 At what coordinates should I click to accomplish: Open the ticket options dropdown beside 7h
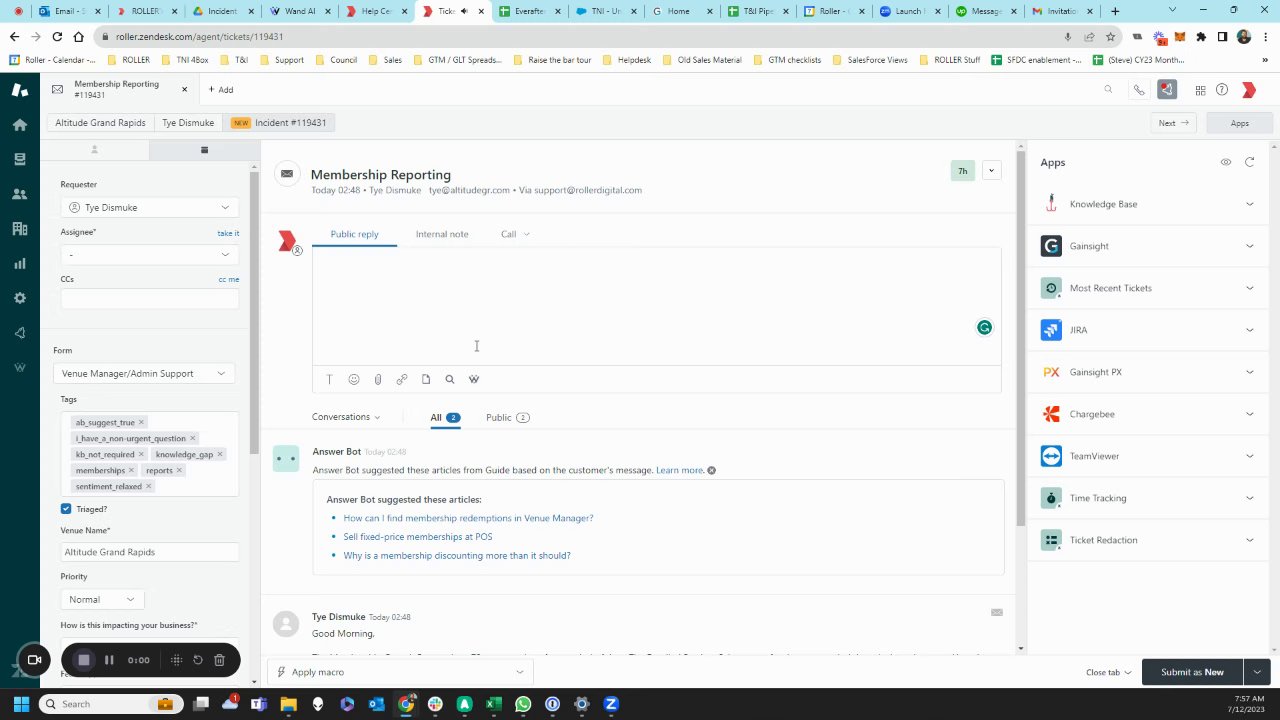pos(991,171)
